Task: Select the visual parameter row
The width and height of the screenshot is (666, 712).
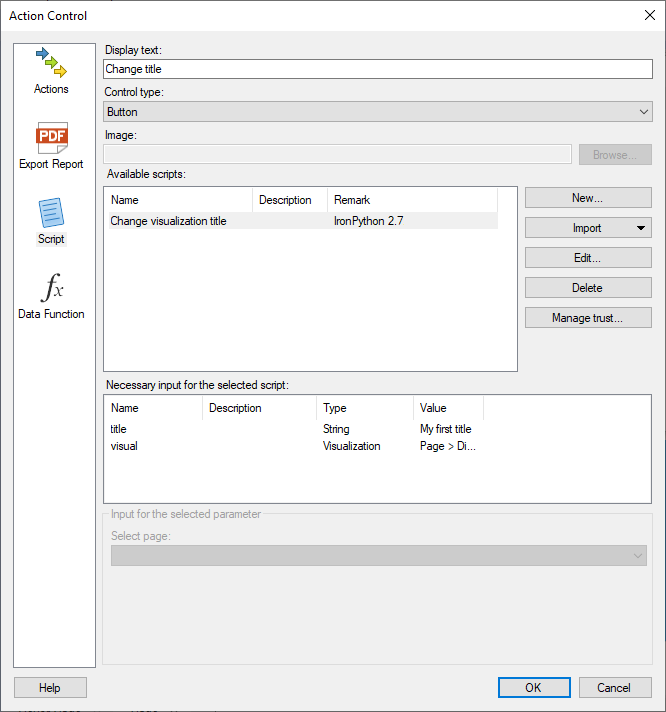Action: pyautogui.click(x=296, y=446)
